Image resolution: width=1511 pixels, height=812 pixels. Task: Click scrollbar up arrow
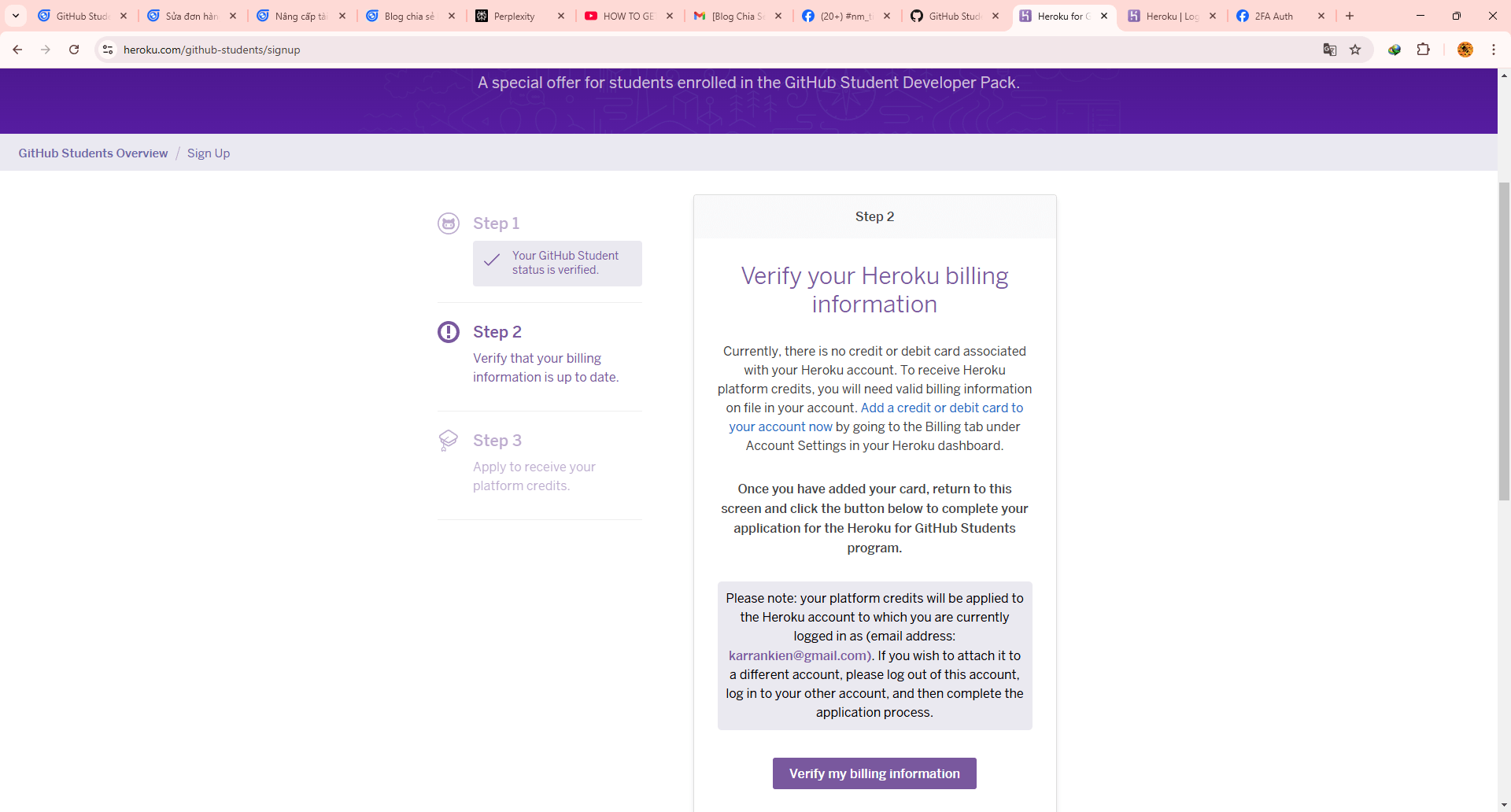[x=1504, y=76]
